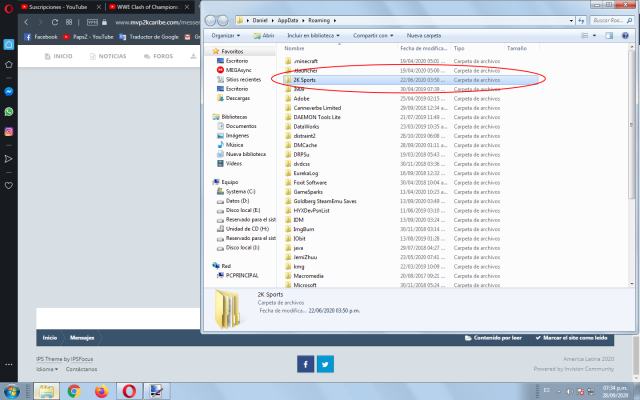Open Idioma dropdown on webpage footer
640x400 pixels.
click(x=47, y=369)
